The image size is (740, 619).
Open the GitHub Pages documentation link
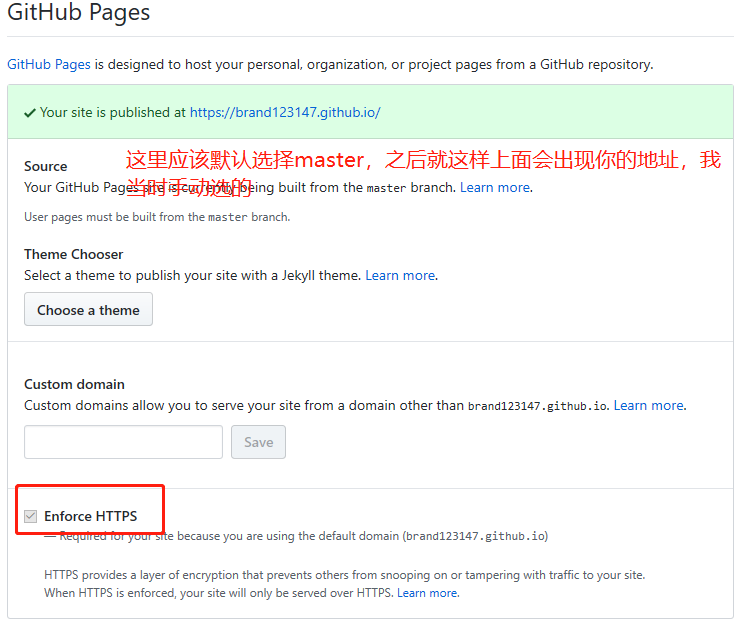[49, 64]
